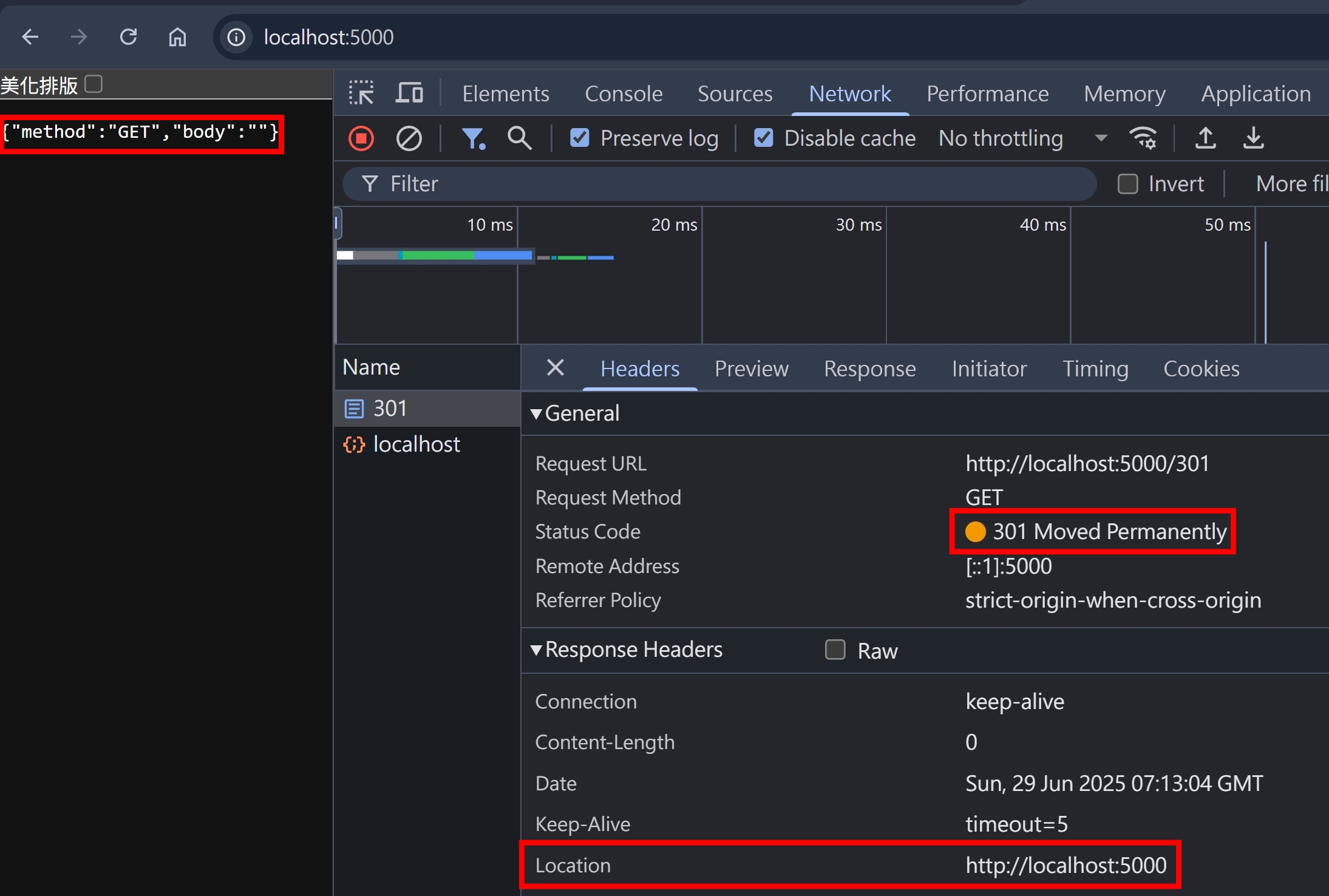This screenshot has height=896, width=1329.
Task: Click the 20 ms timeline marker
Action: (674, 225)
